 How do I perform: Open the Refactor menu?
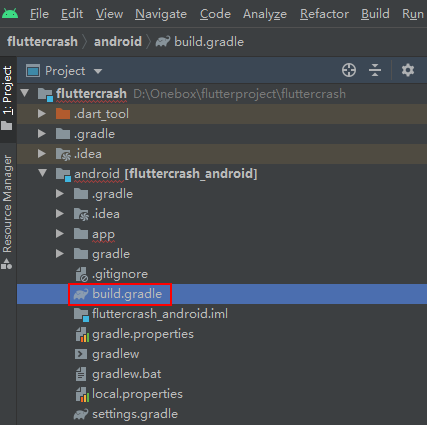[324, 14]
